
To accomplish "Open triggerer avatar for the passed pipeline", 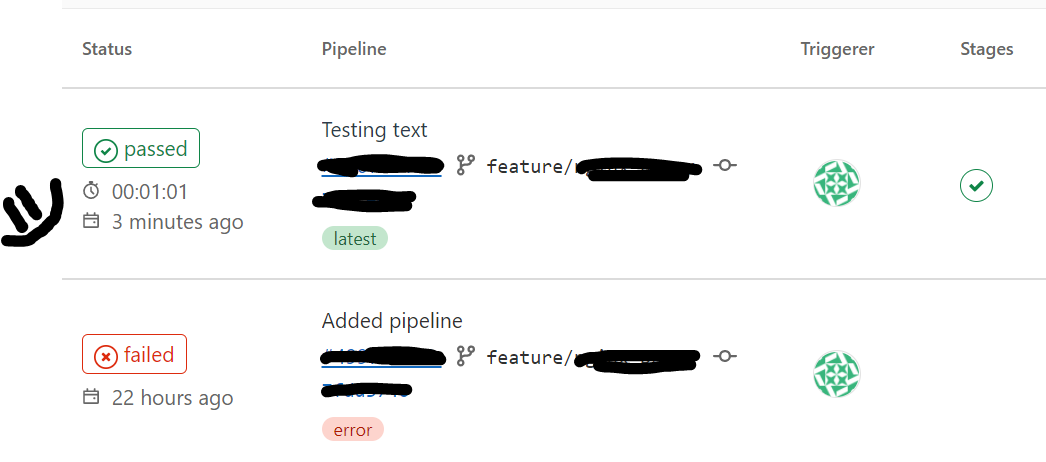I will (x=837, y=183).
